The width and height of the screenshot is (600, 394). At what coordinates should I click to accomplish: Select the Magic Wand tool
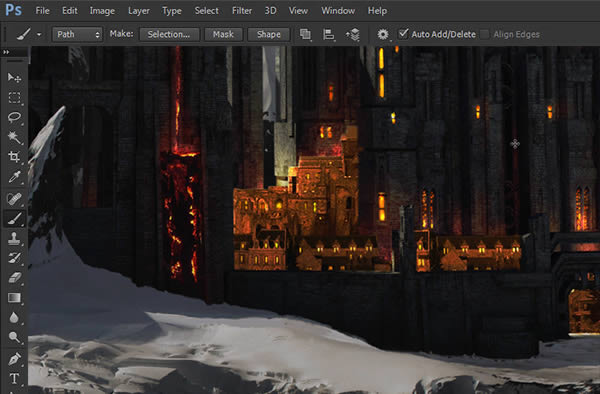click(14, 137)
